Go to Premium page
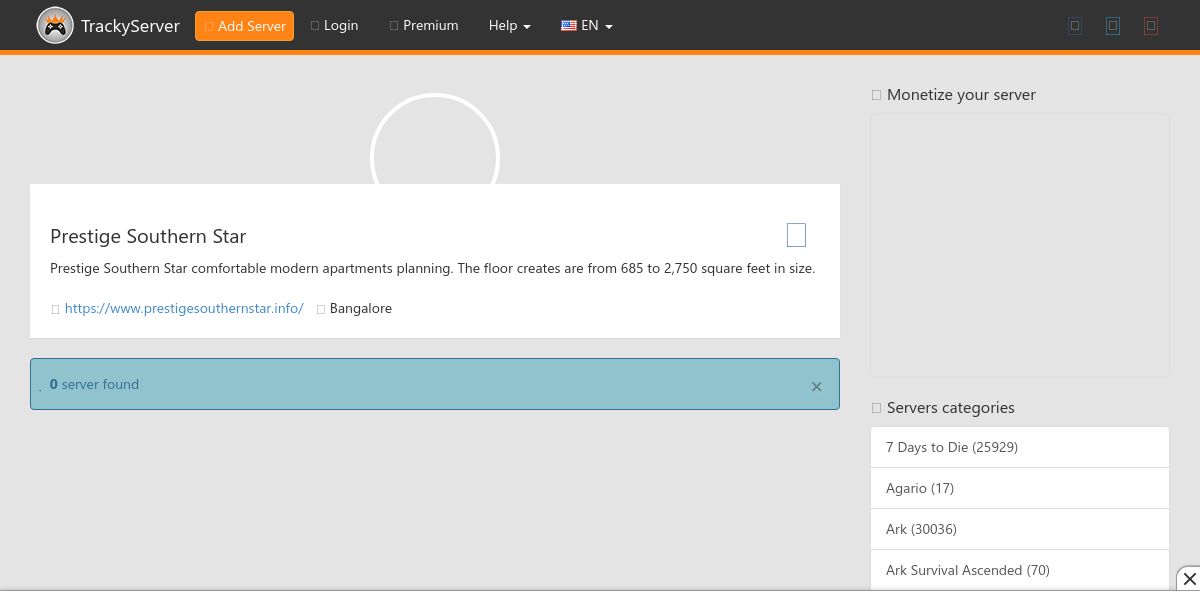The image size is (1200, 600). pos(424,25)
